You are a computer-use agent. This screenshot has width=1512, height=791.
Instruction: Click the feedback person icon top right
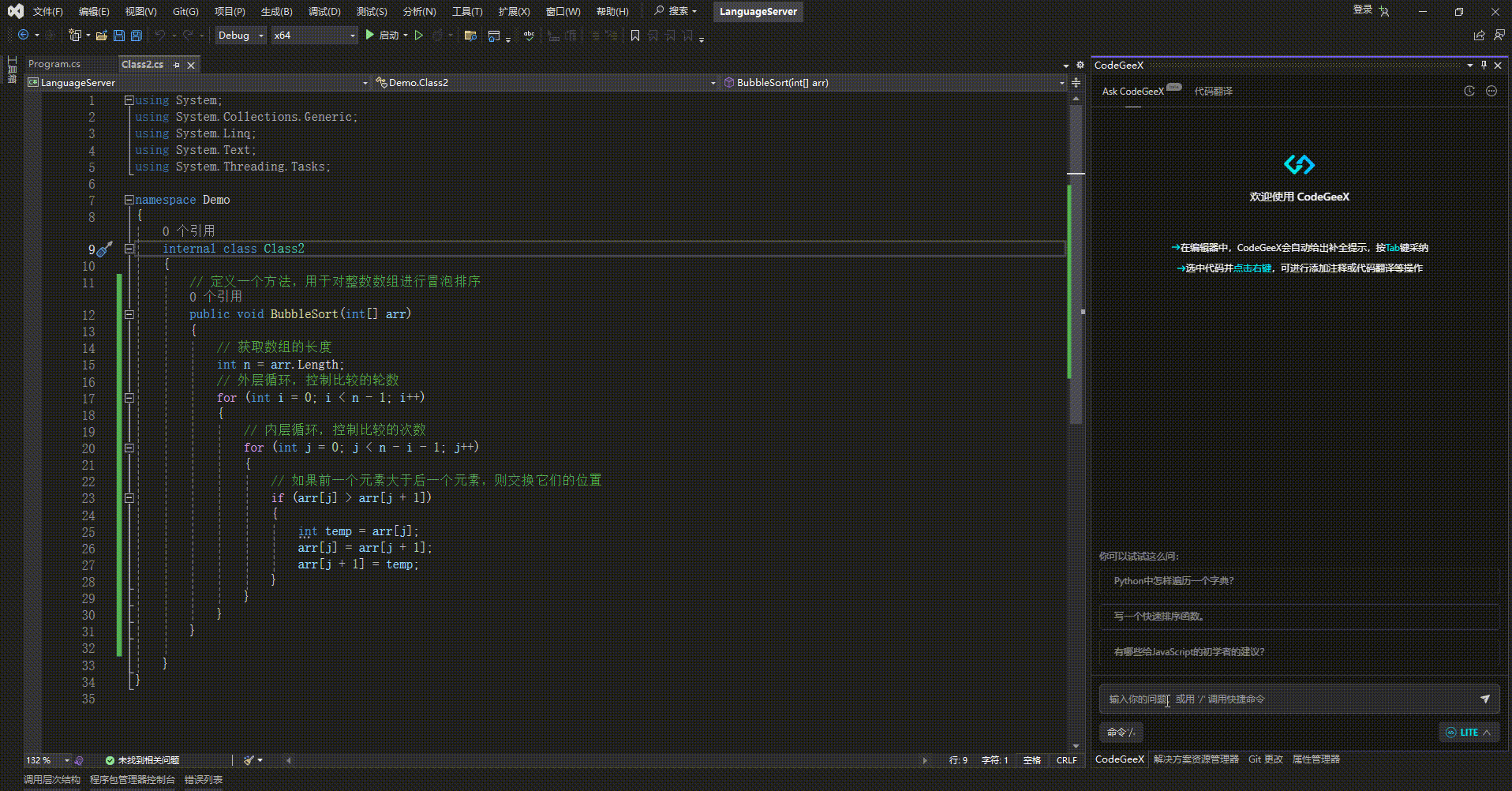click(1499, 36)
